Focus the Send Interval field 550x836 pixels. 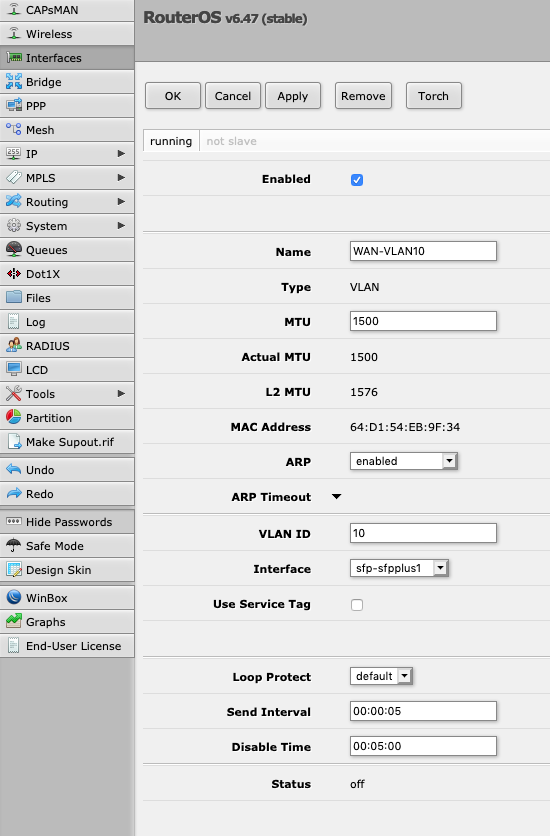coord(423,711)
